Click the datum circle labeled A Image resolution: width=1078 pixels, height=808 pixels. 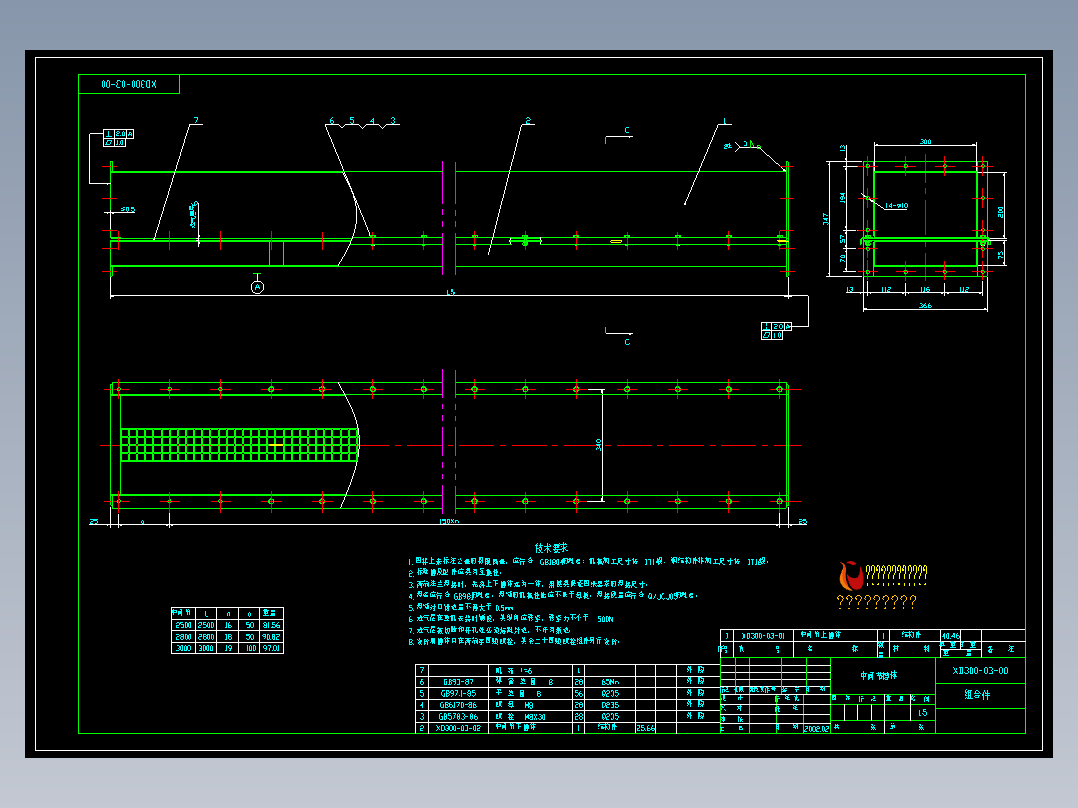pyautogui.click(x=257, y=287)
